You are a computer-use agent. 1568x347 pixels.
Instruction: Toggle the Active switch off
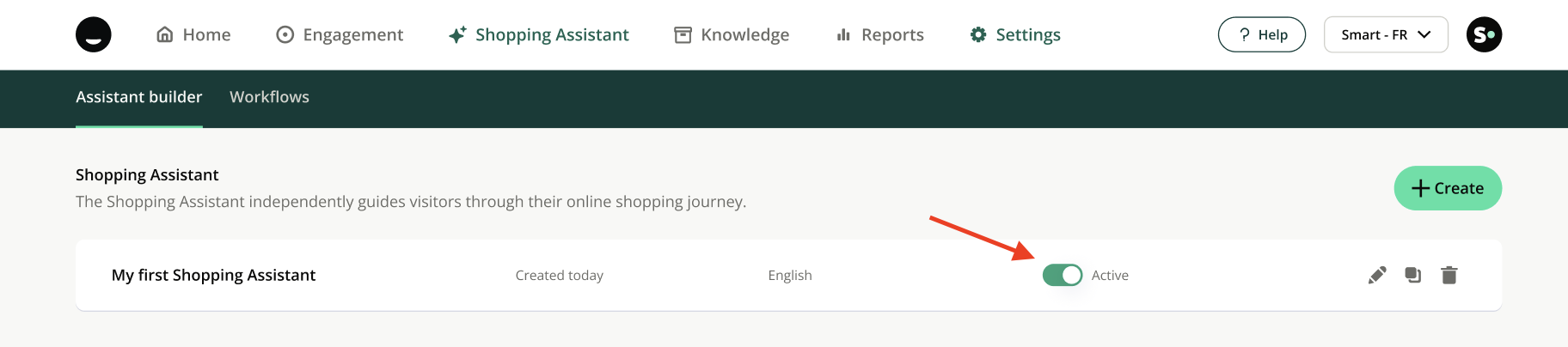coord(1063,275)
